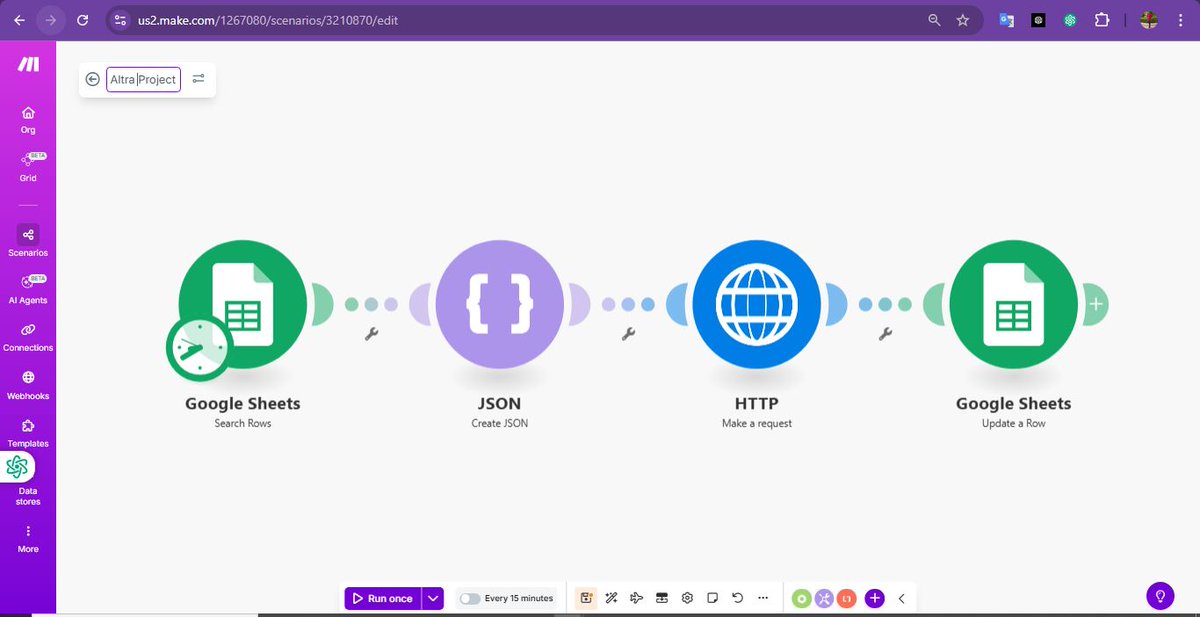
Task: View site information icon in address bar
Action: [x=120, y=20]
